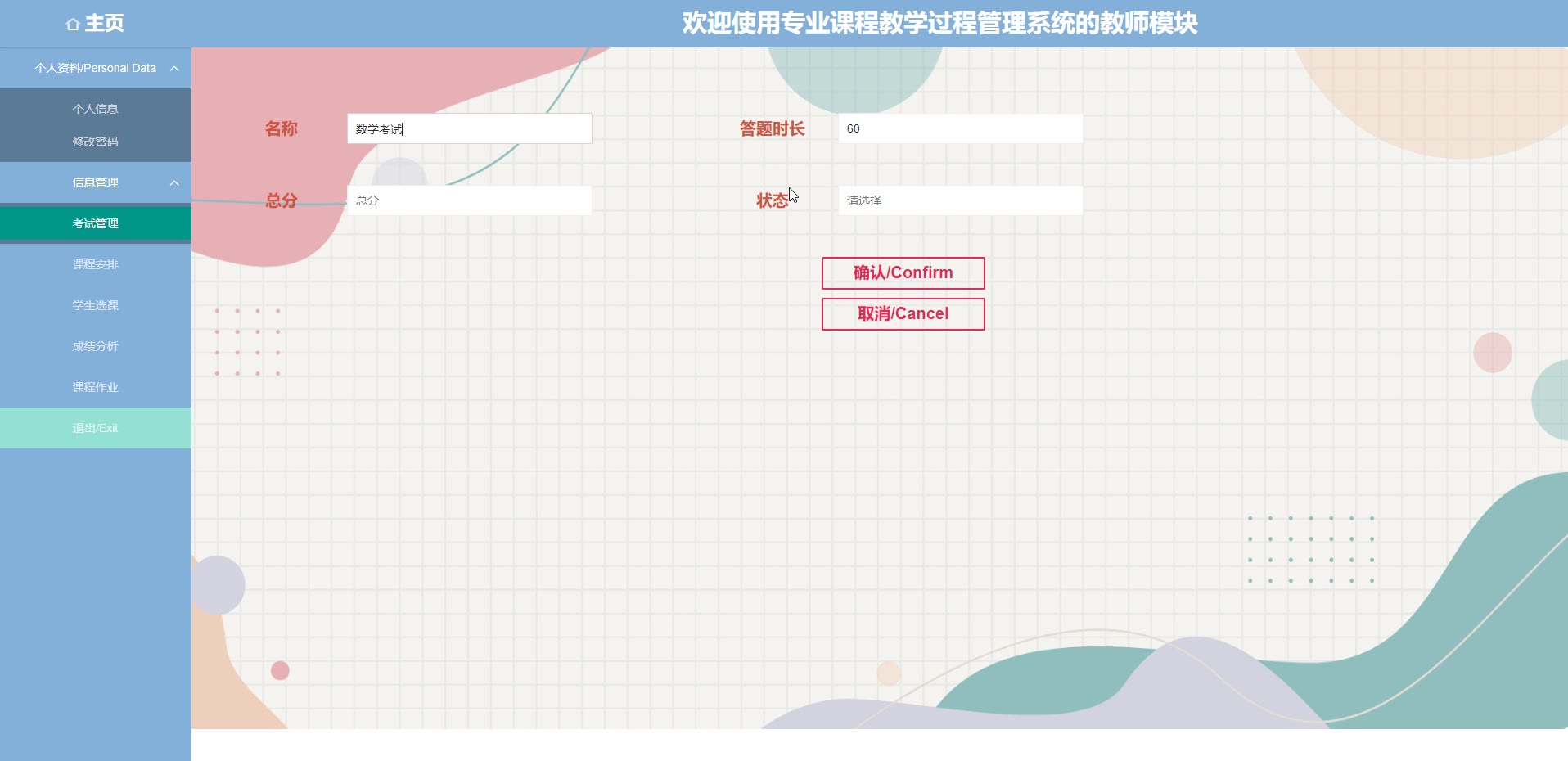The image size is (1568, 761).
Task: Focus the 名称 input field
Action: pos(470,128)
